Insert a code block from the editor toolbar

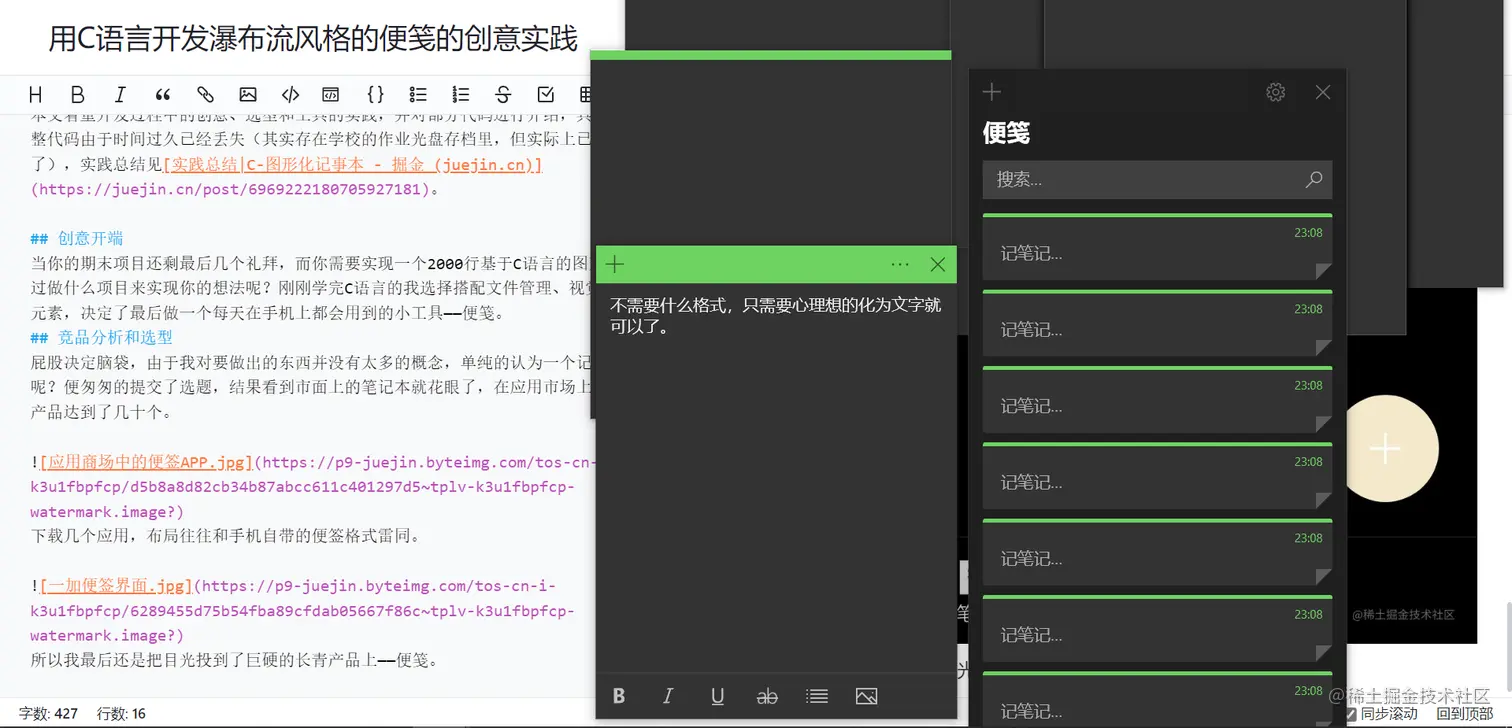click(330, 95)
